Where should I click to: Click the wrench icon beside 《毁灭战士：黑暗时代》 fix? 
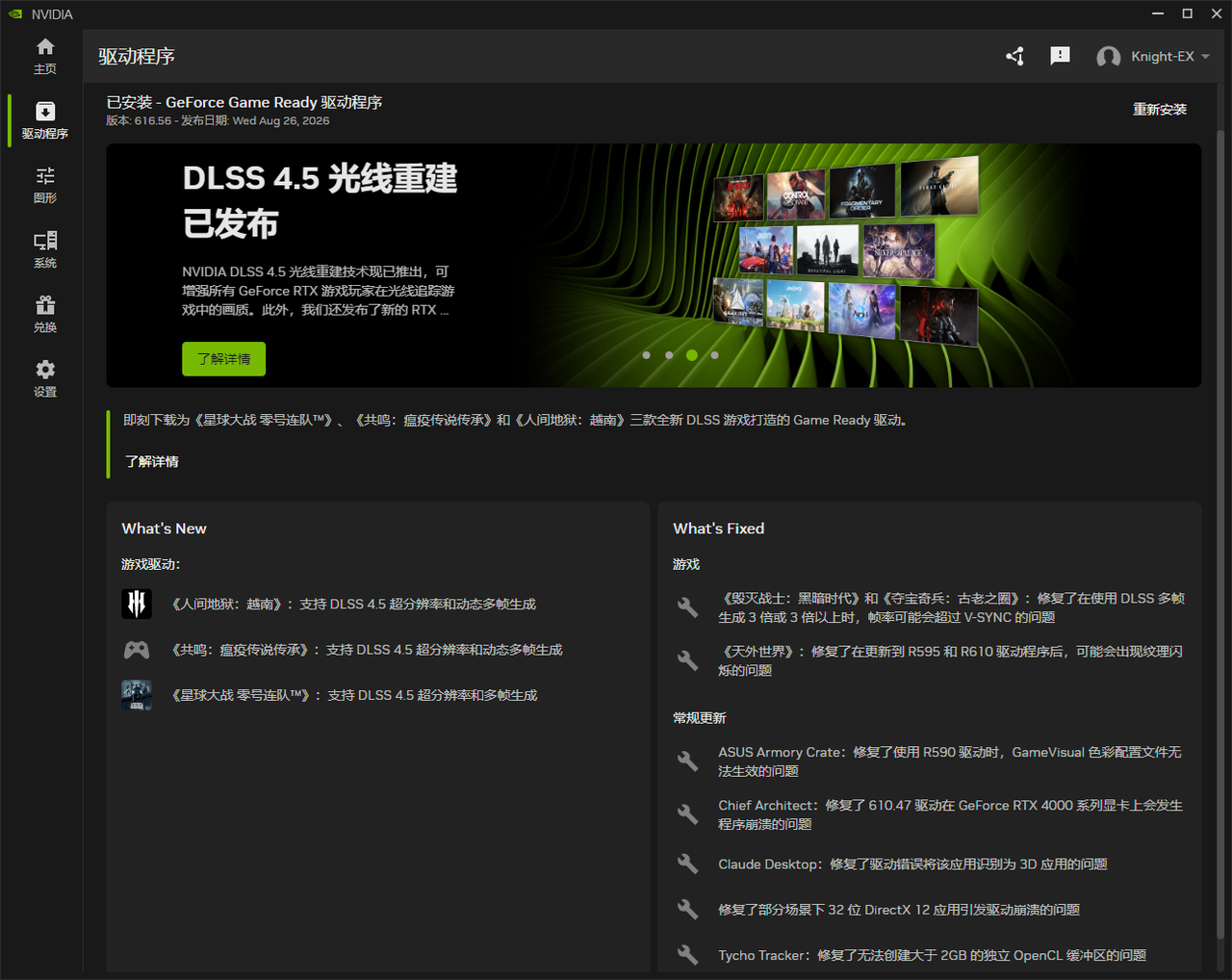click(x=687, y=607)
